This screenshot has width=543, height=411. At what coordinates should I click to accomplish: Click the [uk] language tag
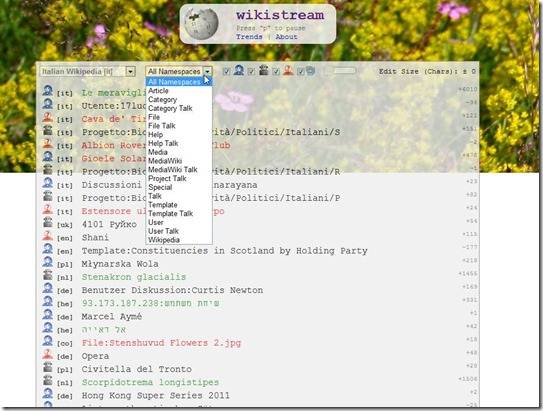click(x=65, y=225)
